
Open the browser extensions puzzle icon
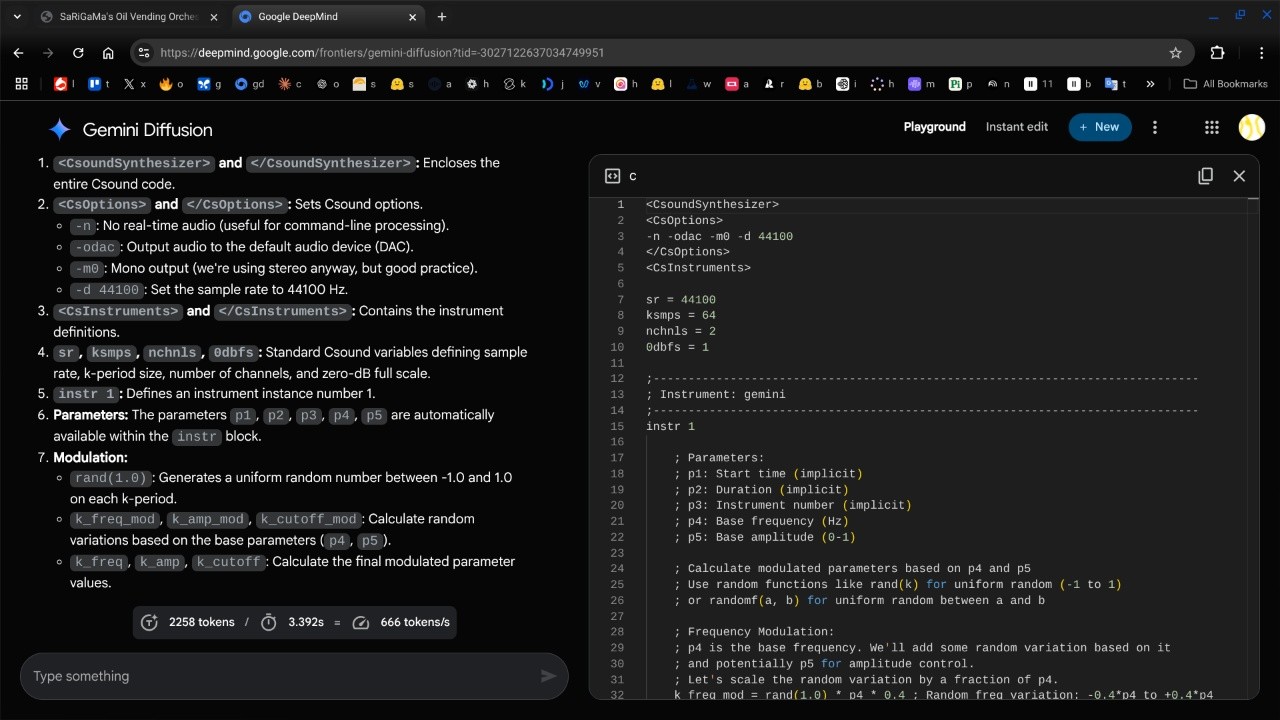click(x=1217, y=53)
